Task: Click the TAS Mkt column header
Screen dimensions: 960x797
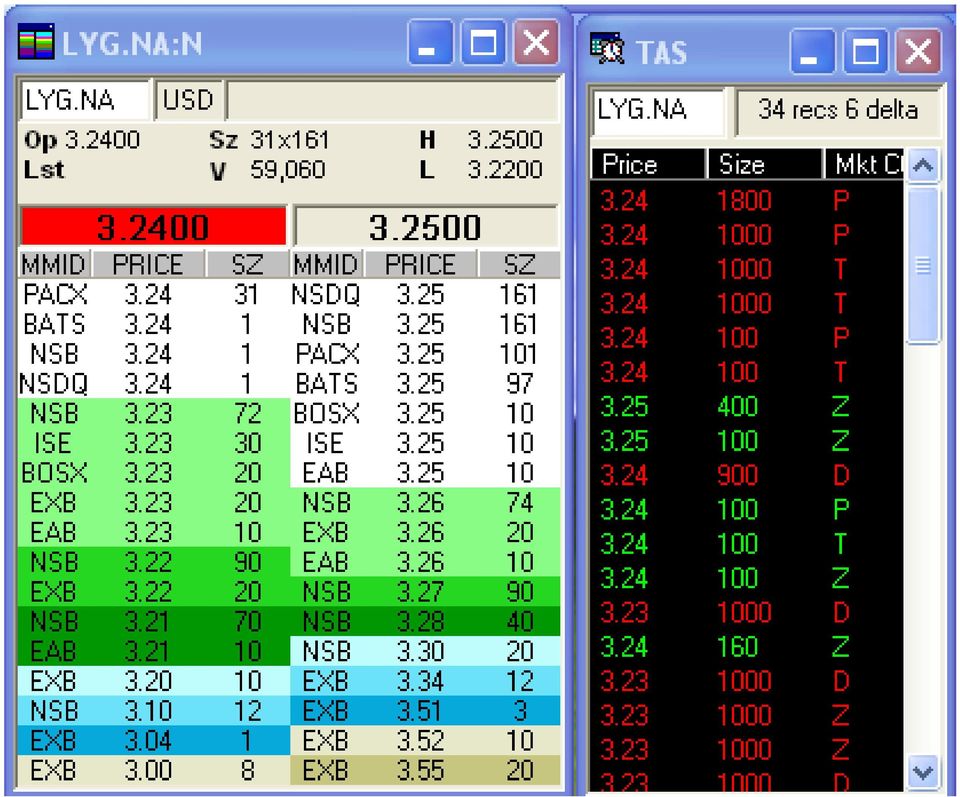Action: pos(863,165)
